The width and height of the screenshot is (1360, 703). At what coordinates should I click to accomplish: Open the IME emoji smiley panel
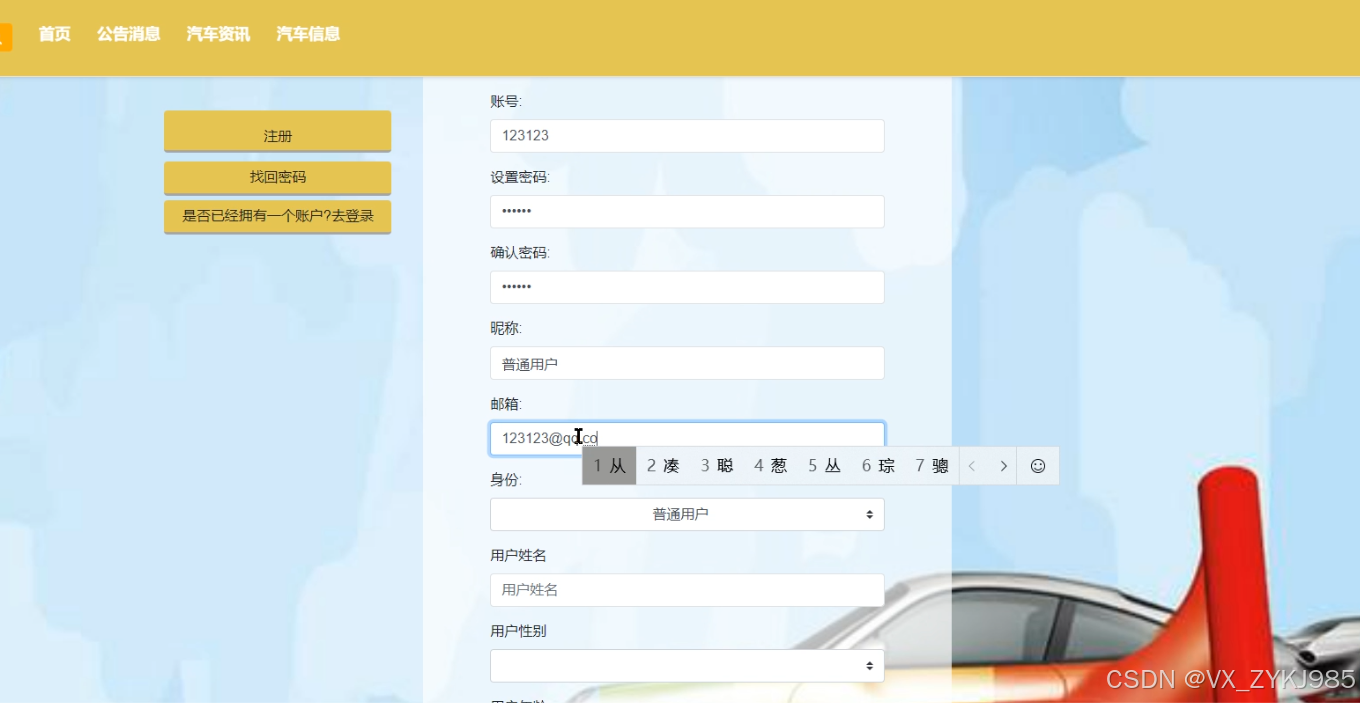1038,466
